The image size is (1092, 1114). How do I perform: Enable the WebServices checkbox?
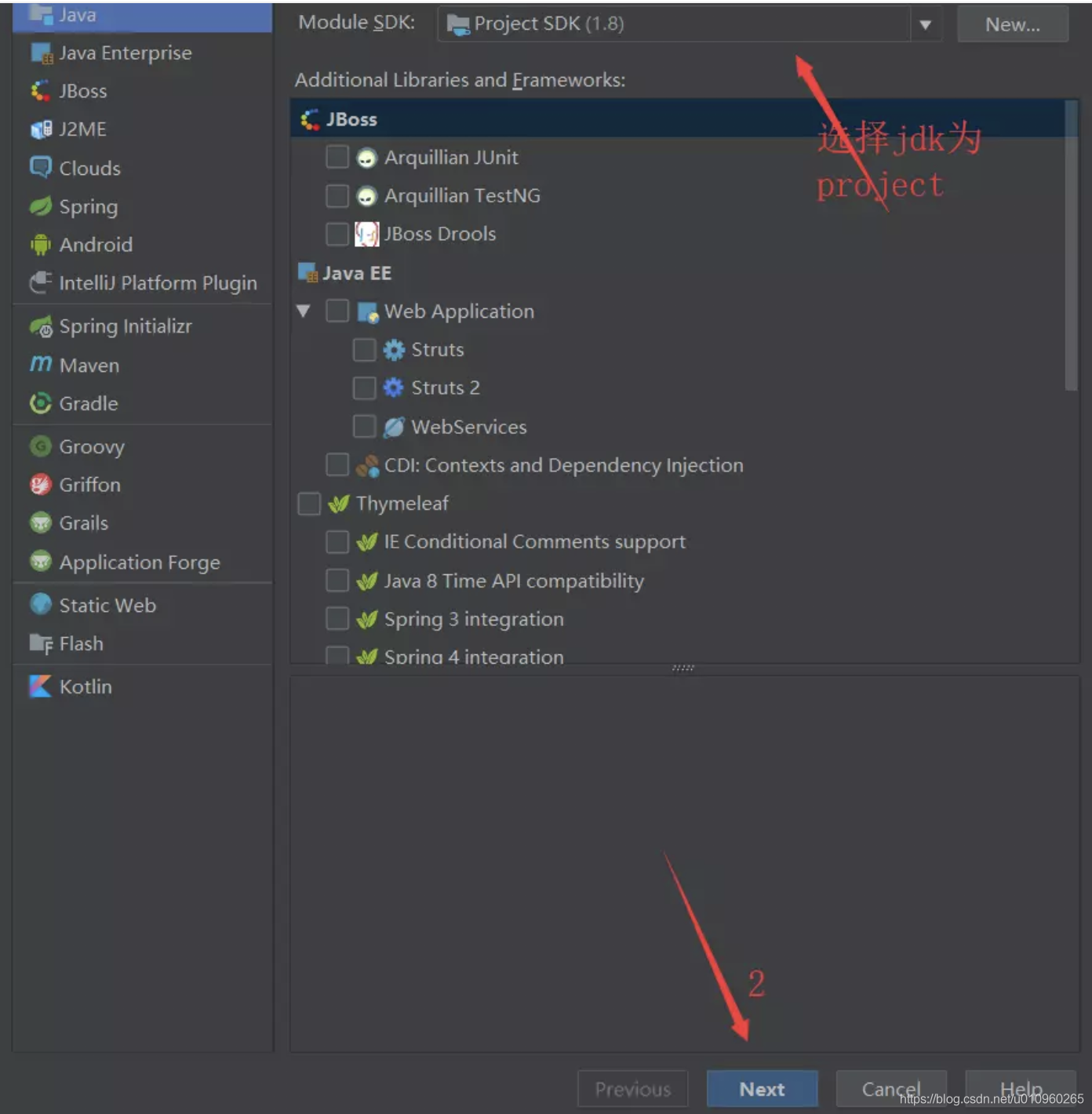364,426
